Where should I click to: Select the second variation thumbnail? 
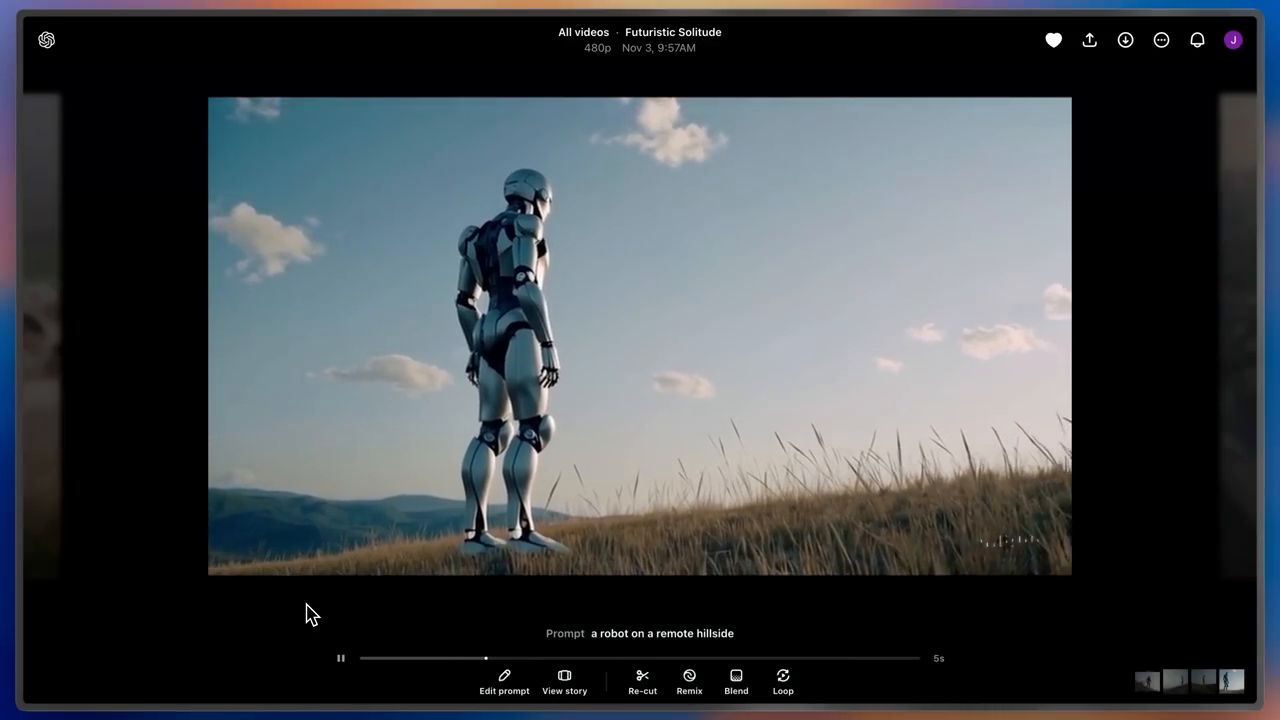click(1176, 681)
